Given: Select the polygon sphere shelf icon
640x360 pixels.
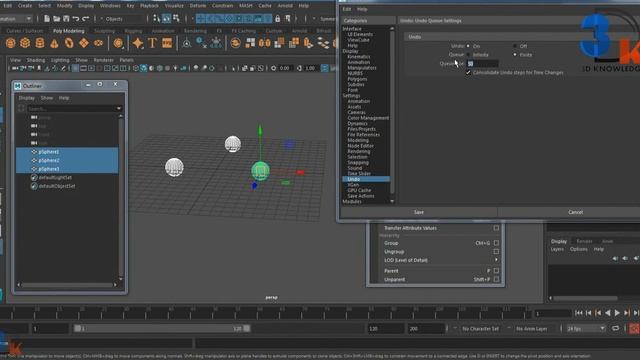Looking at the screenshot, I should [11, 43].
